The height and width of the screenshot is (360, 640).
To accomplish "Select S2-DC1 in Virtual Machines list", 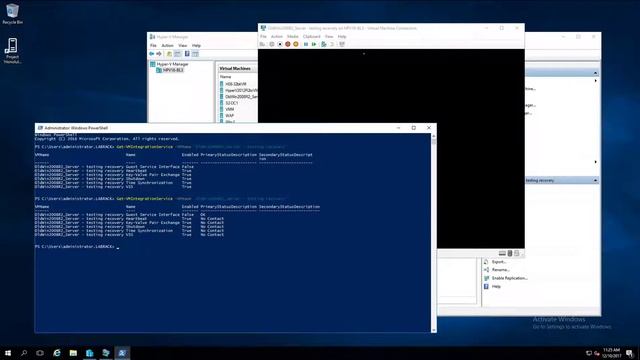I will (x=231, y=103).
